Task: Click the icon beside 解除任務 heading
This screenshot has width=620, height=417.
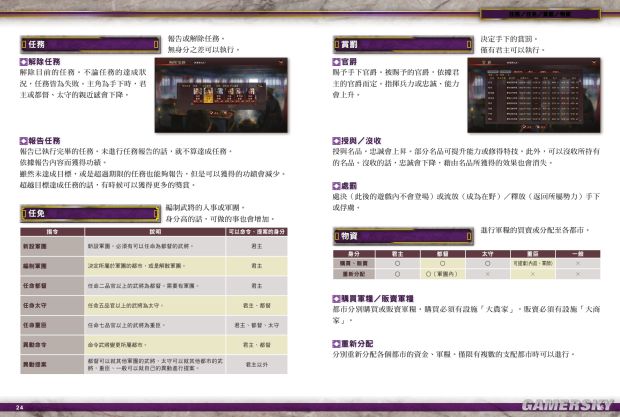Action: click(x=24, y=62)
